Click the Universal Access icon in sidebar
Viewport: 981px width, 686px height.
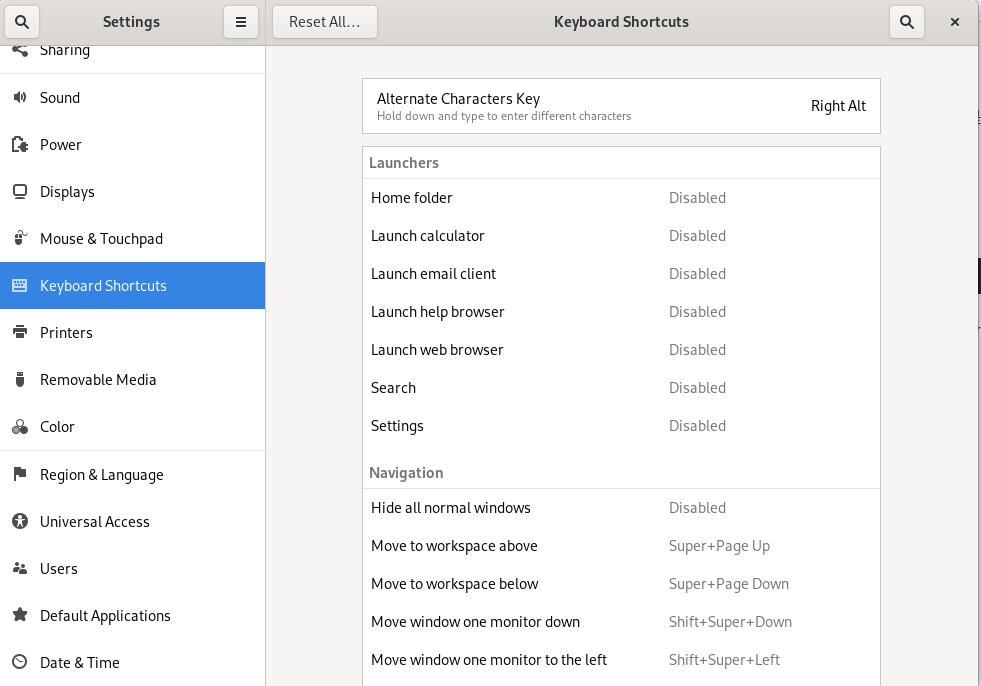point(20,522)
